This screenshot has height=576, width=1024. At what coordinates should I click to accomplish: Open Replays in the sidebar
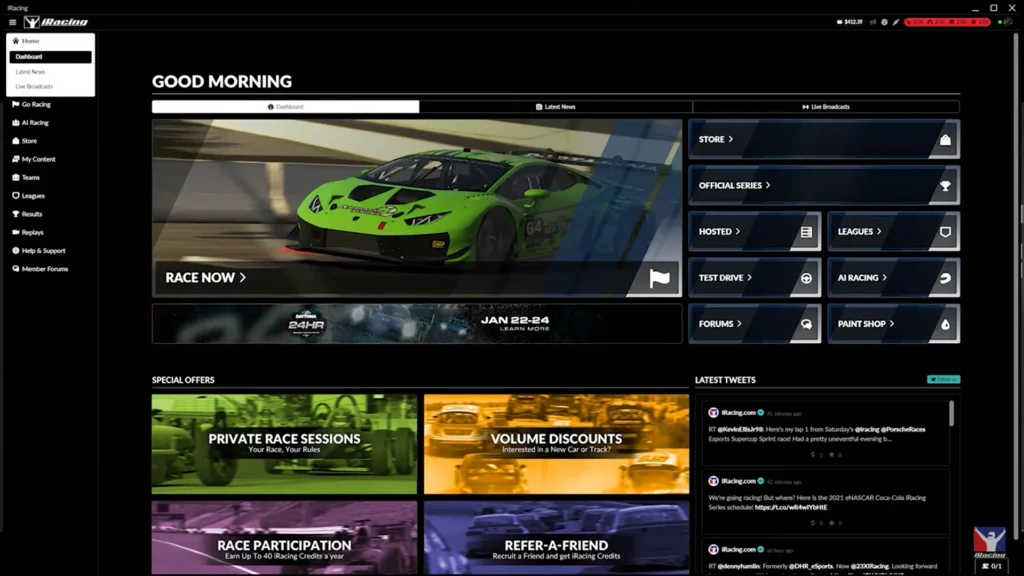(x=28, y=232)
